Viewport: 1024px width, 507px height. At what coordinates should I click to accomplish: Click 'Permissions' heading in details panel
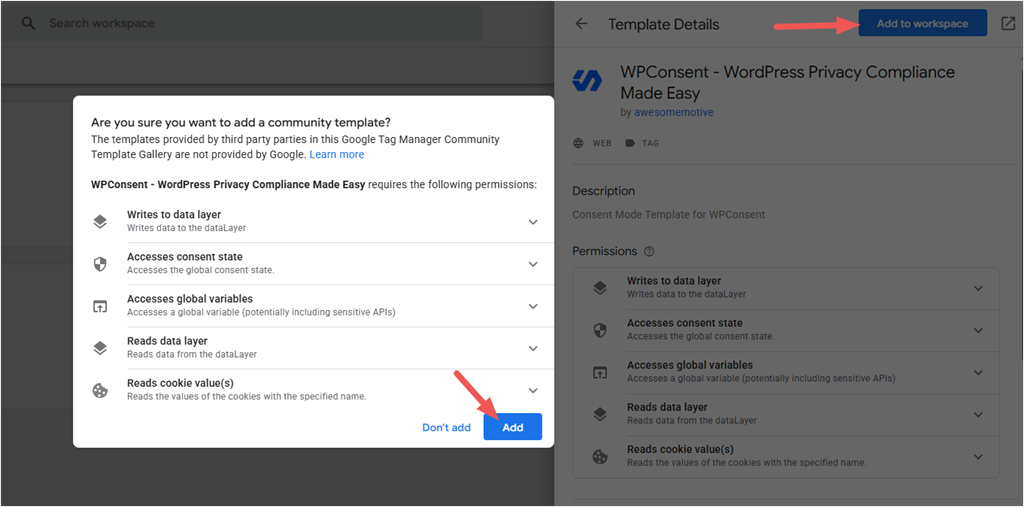604,252
